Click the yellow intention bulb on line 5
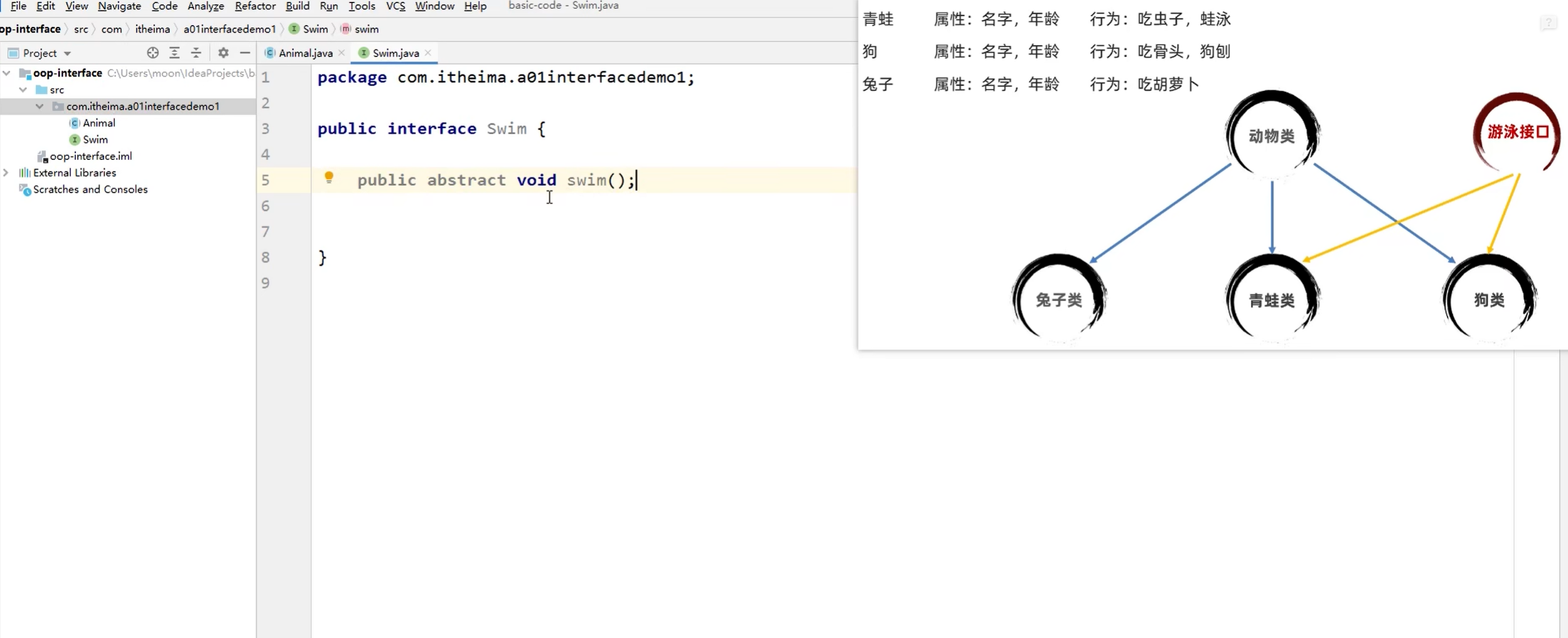Viewport: 1568px width, 638px height. (x=329, y=178)
